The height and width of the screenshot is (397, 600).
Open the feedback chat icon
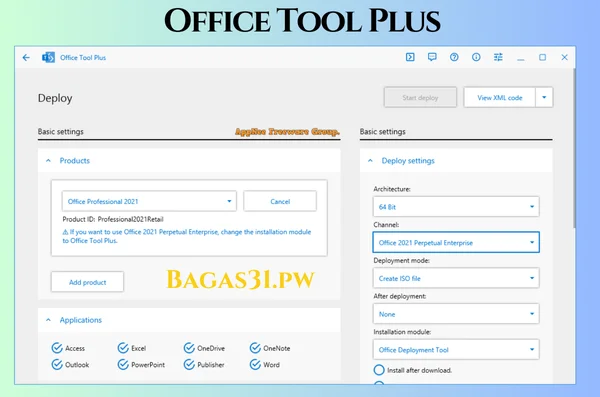[432, 57]
